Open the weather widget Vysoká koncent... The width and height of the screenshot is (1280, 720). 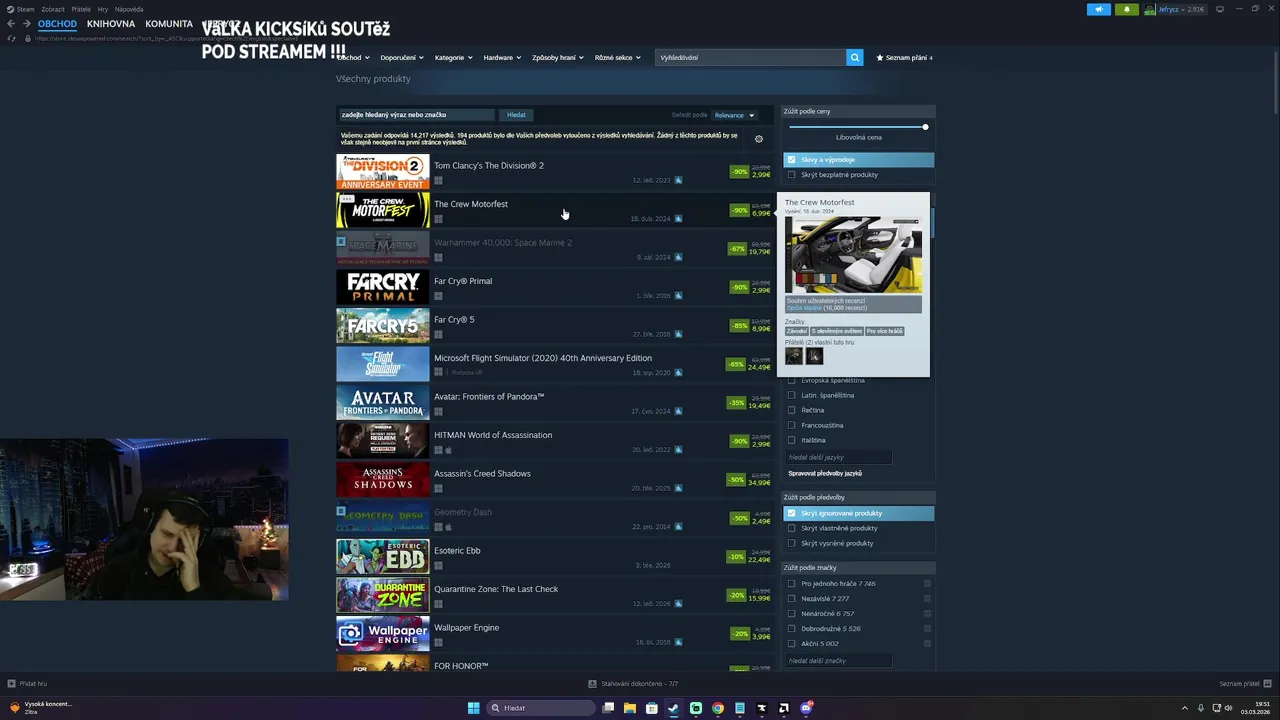41,708
